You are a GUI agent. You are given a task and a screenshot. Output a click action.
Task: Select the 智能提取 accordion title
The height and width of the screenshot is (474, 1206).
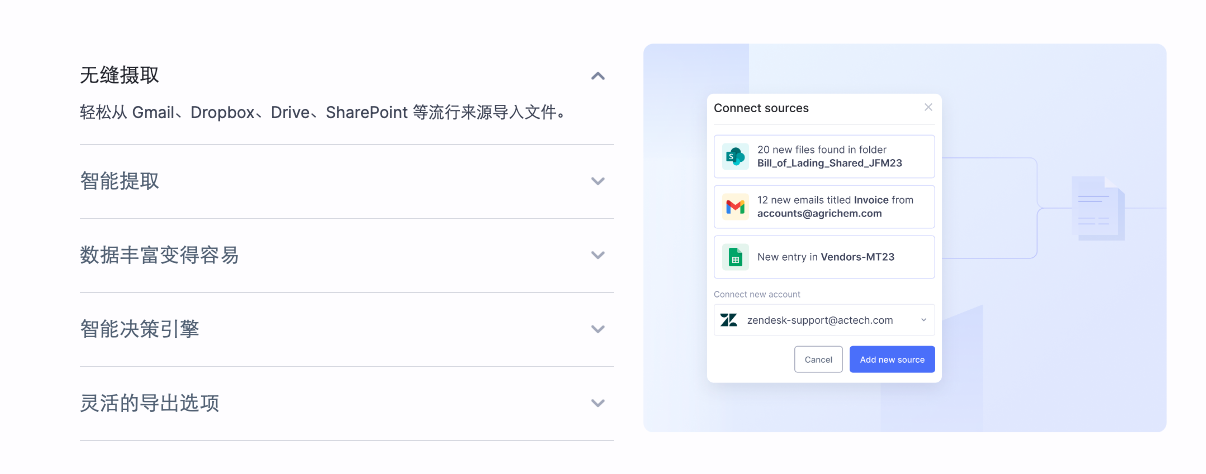(x=120, y=181)
